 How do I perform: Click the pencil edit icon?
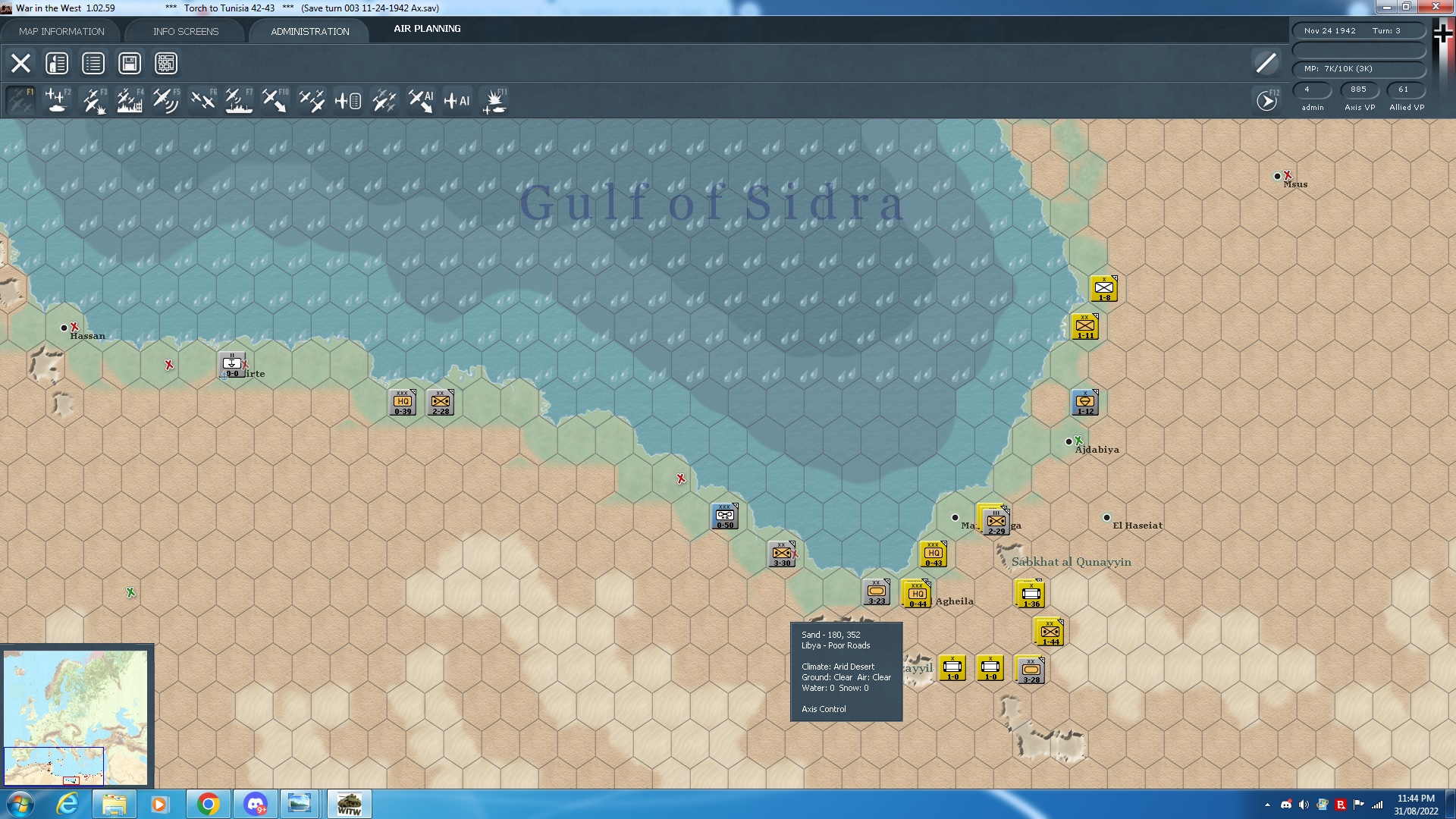[x=1266, y=63]
